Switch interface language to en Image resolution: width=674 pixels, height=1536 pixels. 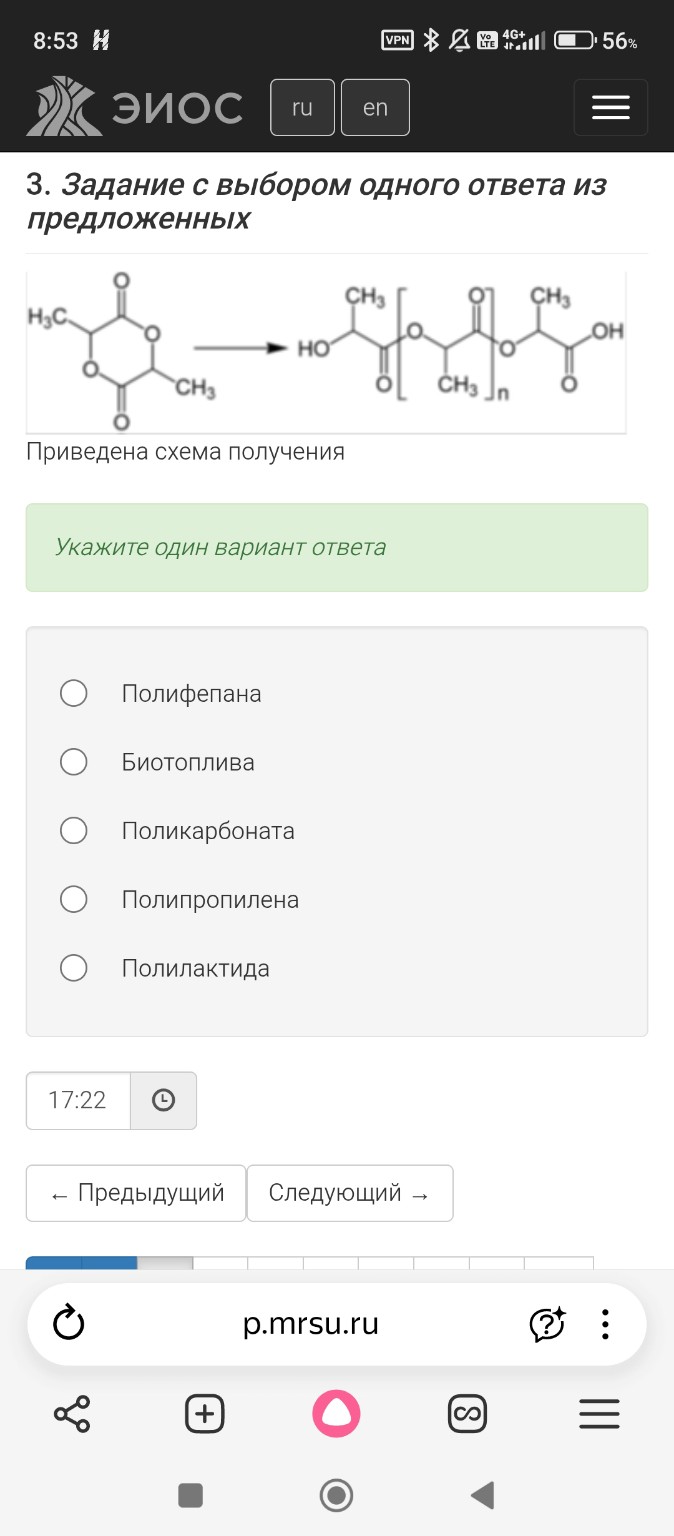(375, 107)
